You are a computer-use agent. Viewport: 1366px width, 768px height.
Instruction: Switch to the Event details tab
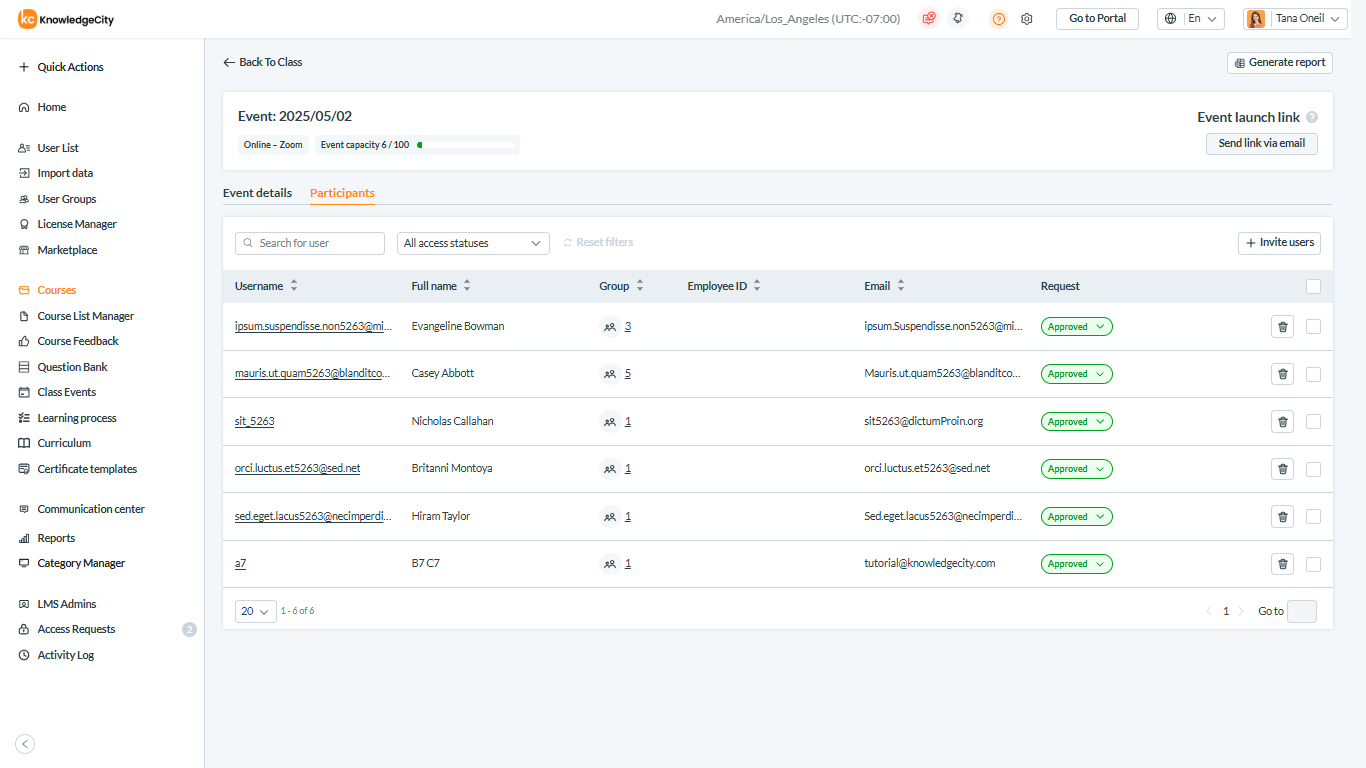[x=257, y=193]
